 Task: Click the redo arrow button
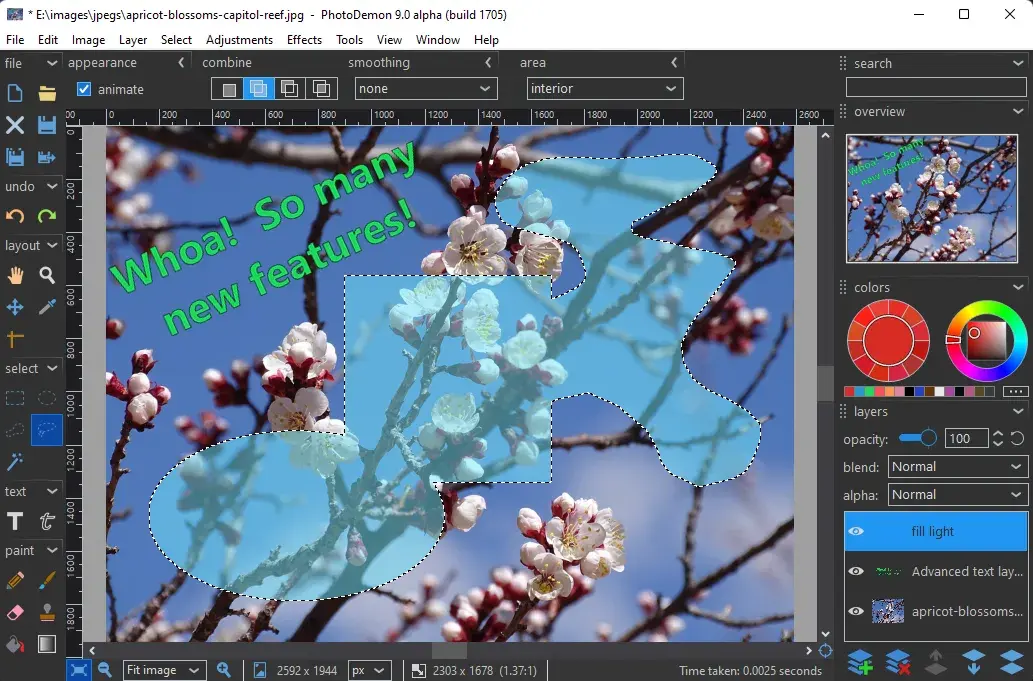coord(46,217)
